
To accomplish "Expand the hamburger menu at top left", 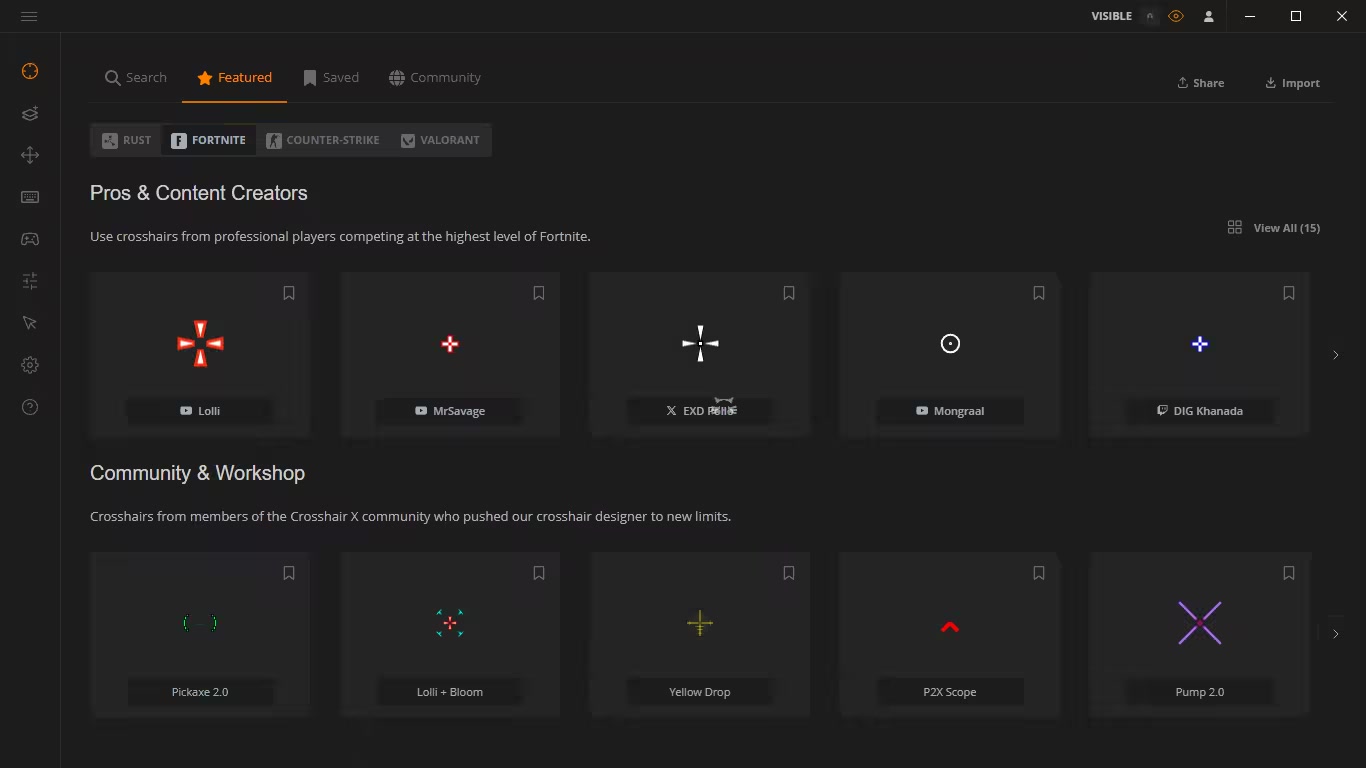I will pyautogui.click(x=29, y=16).
